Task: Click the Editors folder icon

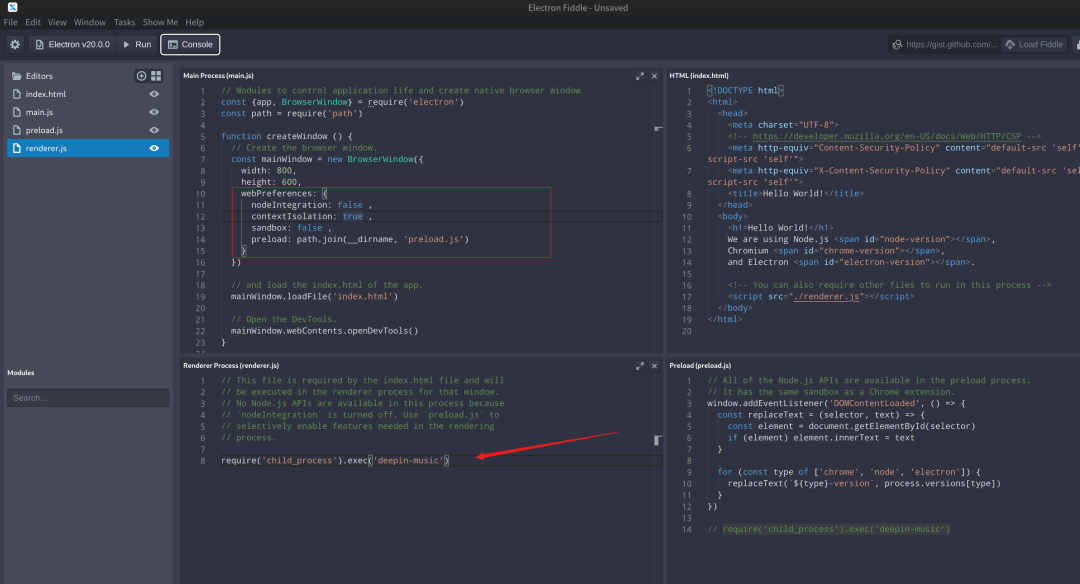Action: (x=17, y=76)
